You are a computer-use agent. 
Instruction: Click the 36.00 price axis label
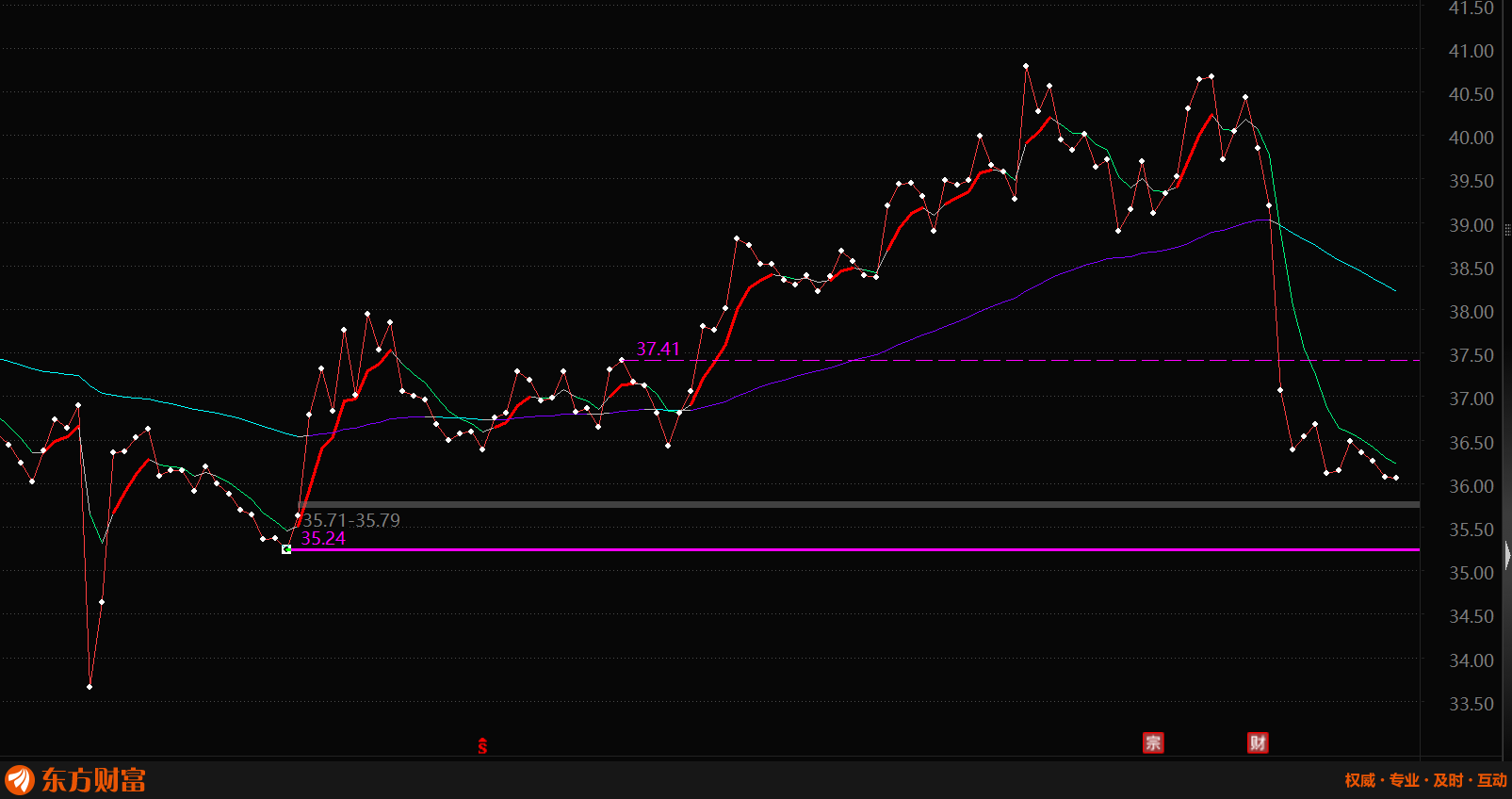pyautogui.click(x=1471, y=486)
